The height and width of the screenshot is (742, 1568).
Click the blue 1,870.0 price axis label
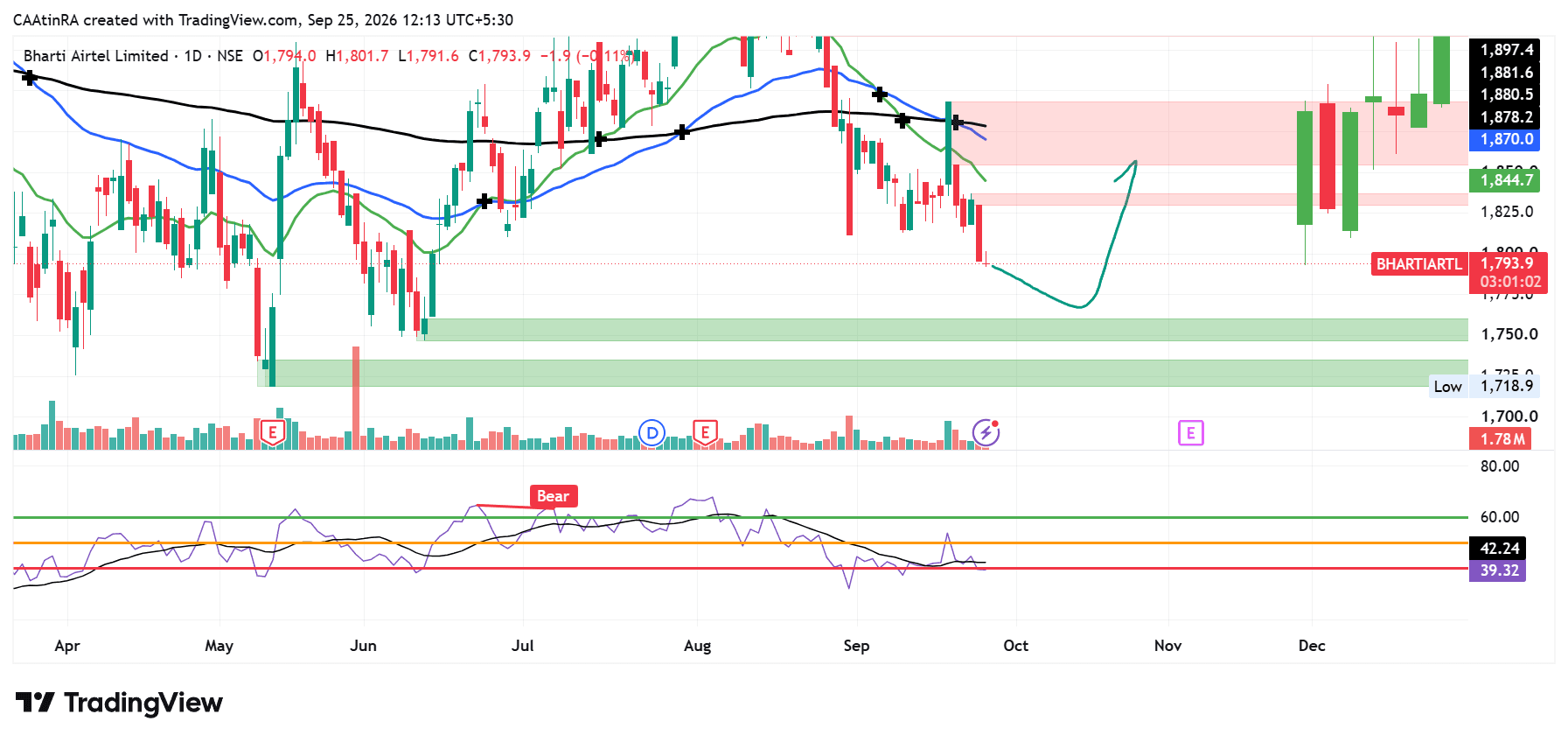(1504, 139)
